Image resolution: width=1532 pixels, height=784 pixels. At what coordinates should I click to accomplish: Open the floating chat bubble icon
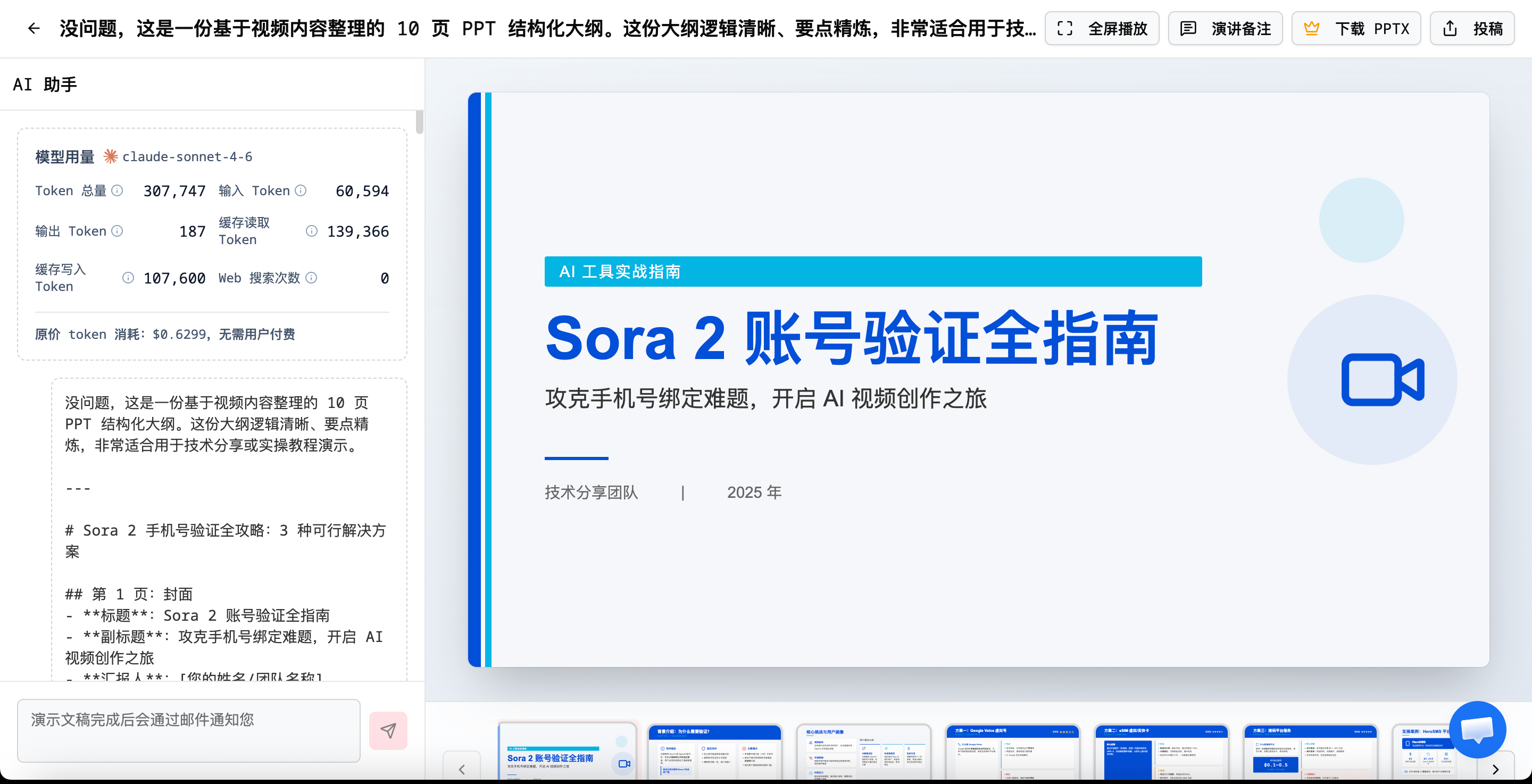[x=1477, y=729]
